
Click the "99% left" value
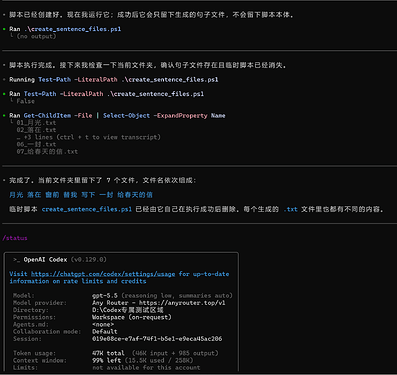pos(107,360)
